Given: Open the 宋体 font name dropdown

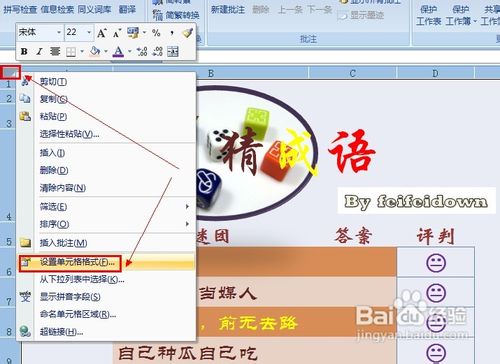Looking at the screenshot, I should [x=59, y=32].
